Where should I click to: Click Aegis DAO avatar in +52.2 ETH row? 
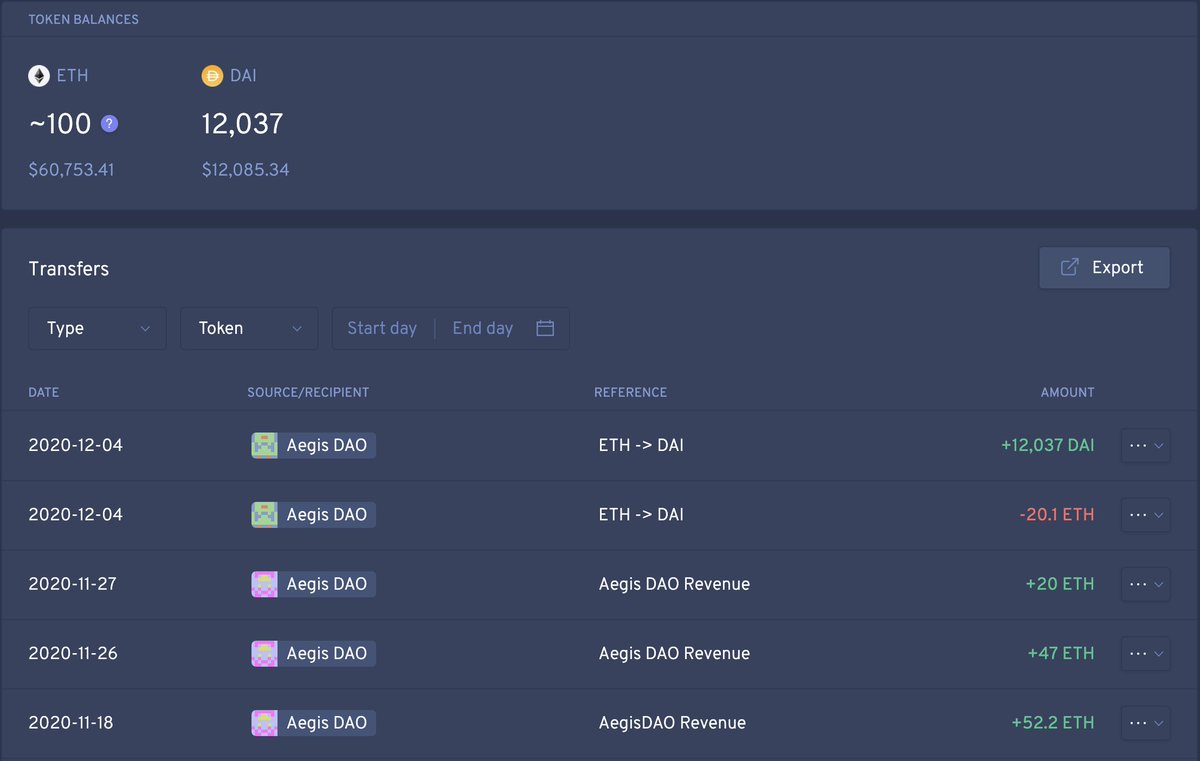pyautogui.click(x=264, y=722)
